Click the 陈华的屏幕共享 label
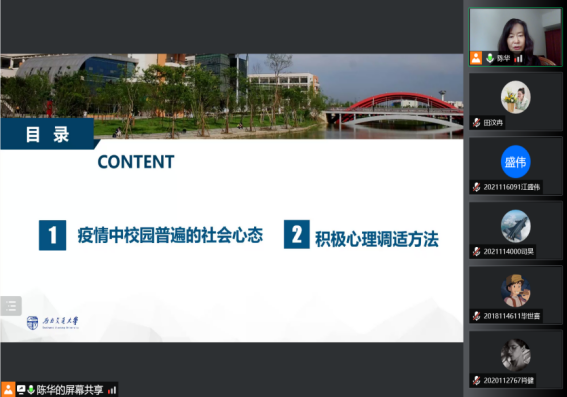 click(69, 390)
